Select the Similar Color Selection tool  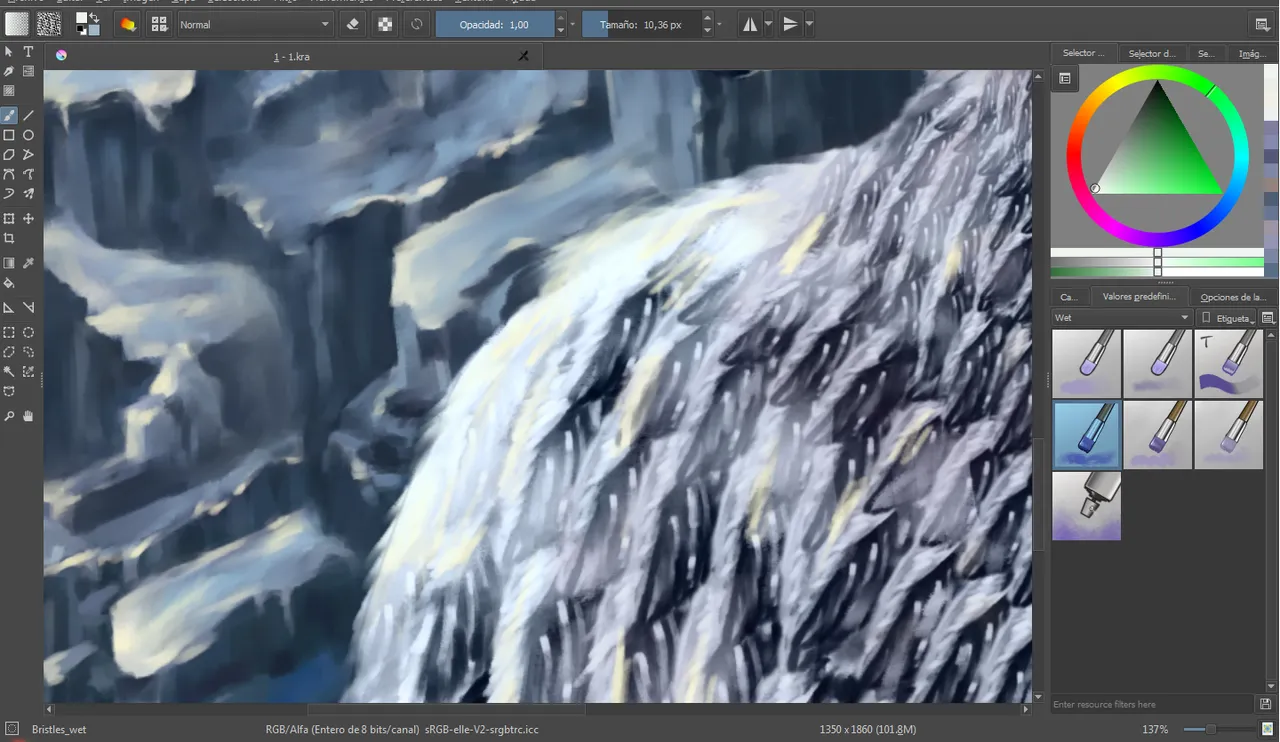click(28, 372)
